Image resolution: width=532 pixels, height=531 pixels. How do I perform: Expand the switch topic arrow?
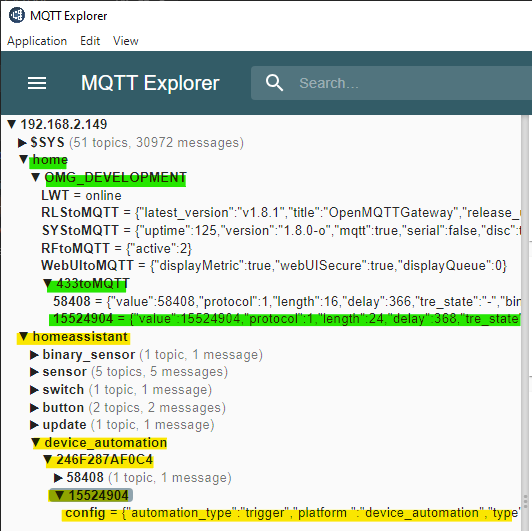click(34, 390)
